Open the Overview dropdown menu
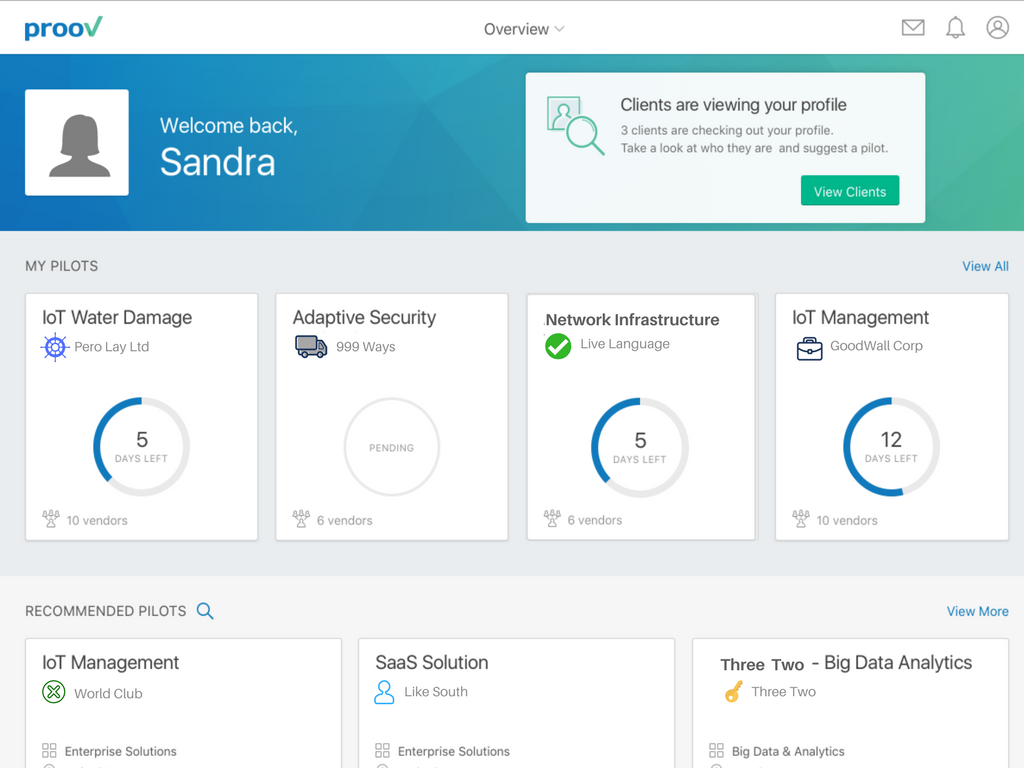The height and width of the screenshot is (768, 1024). coord(524,29)
